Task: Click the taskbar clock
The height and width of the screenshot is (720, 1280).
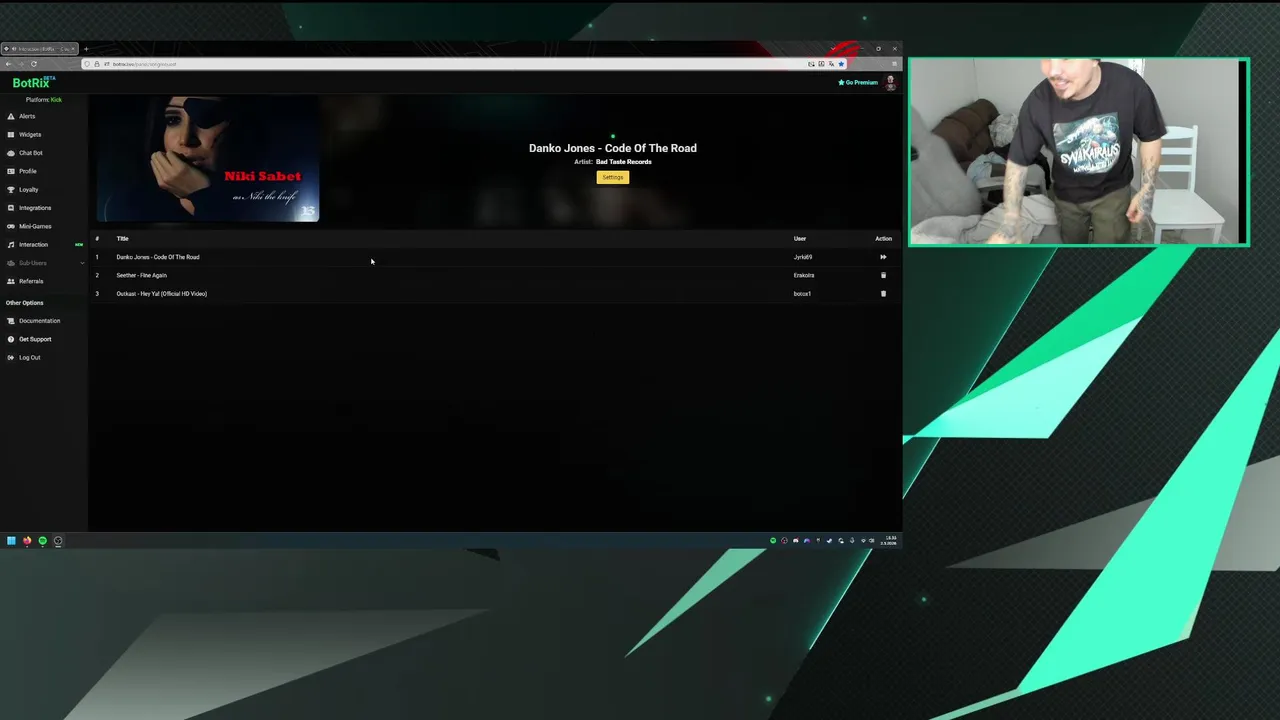Action: [x=890, y=540]
